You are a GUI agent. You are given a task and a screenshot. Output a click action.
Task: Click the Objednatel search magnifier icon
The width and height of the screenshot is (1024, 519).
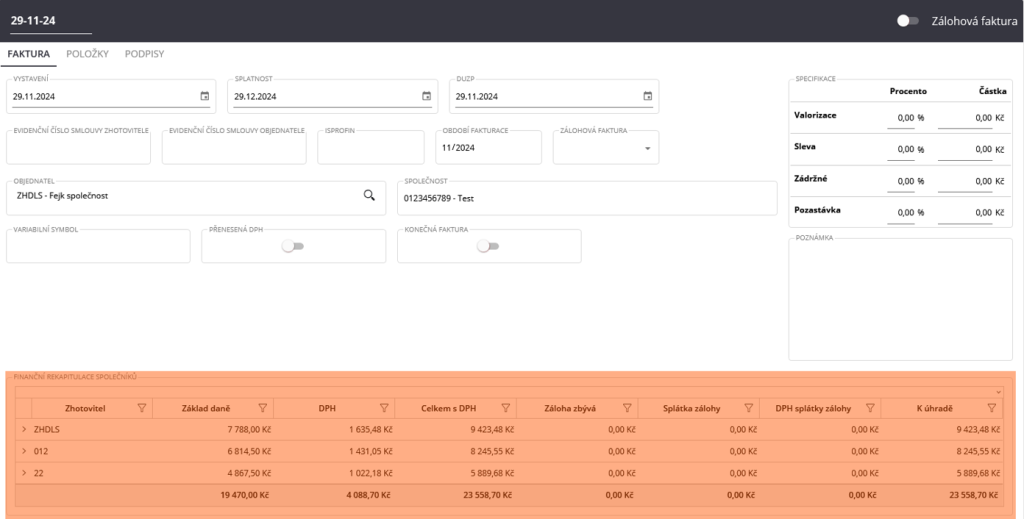(369, 196)
